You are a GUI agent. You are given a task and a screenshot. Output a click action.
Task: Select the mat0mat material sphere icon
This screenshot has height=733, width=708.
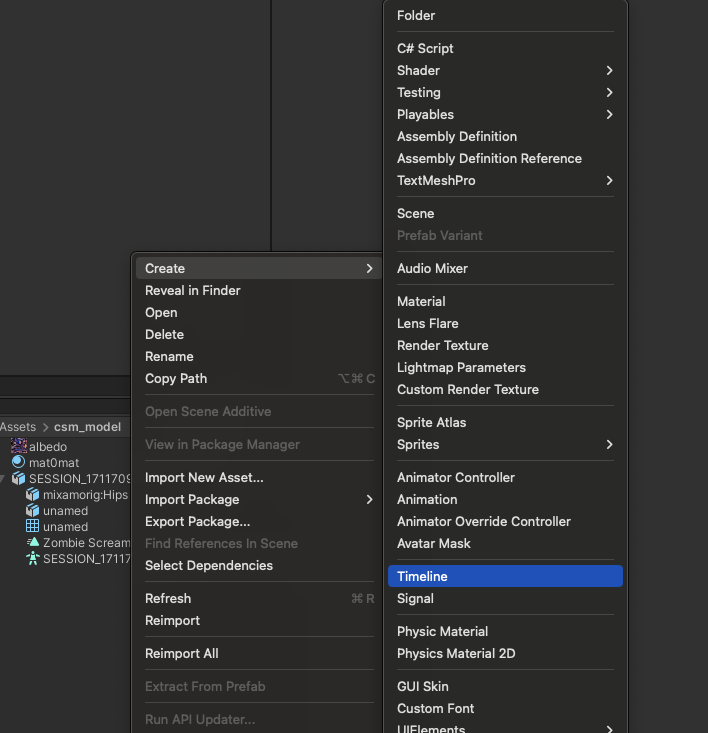point(19,462)
